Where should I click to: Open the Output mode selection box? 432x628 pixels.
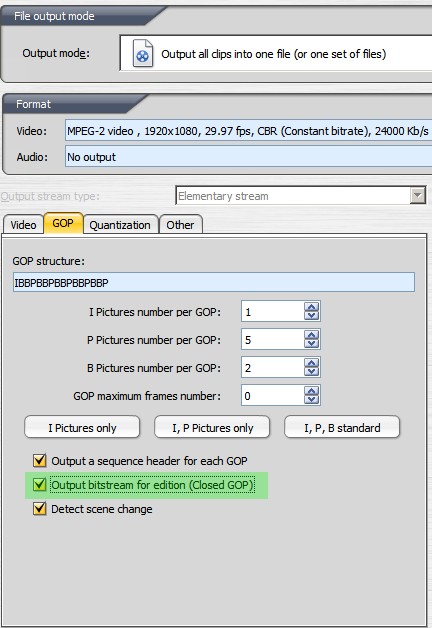(276, 53)
